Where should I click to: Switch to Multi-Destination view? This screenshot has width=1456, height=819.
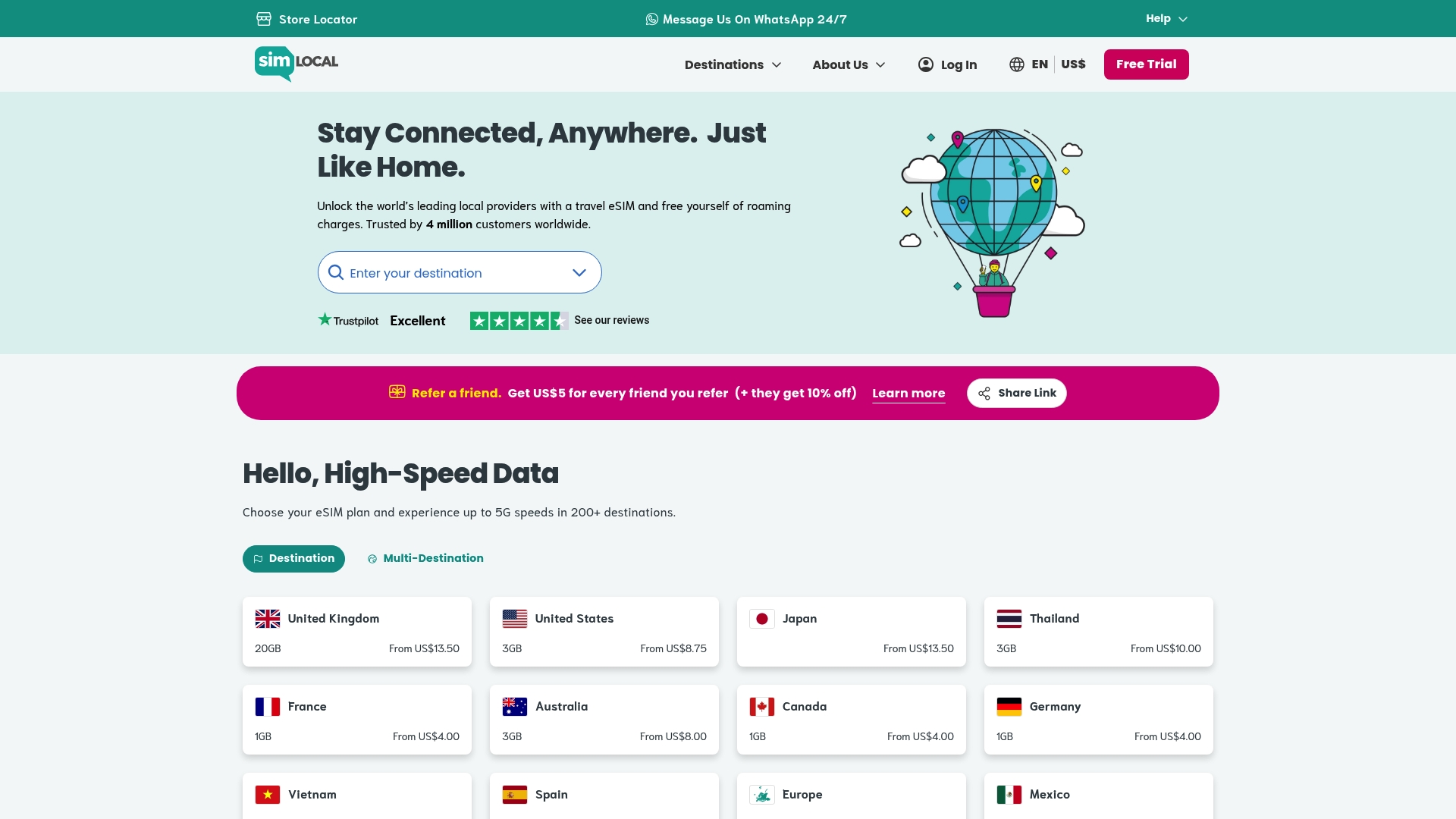pyautogui.click(x=425, y=558)
